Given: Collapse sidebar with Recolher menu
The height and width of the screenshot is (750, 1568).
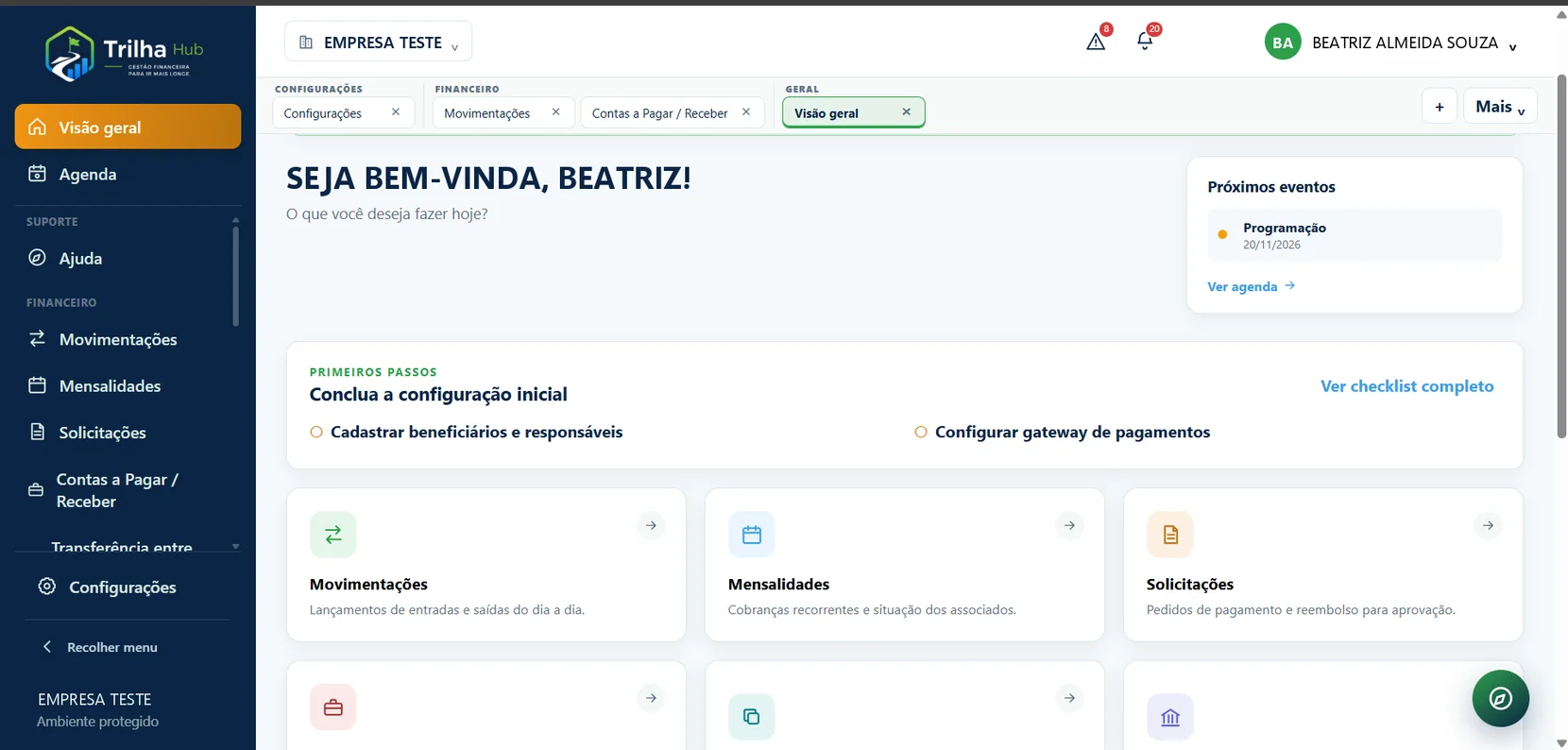Looking at the screenshot, I should (102, 647).
